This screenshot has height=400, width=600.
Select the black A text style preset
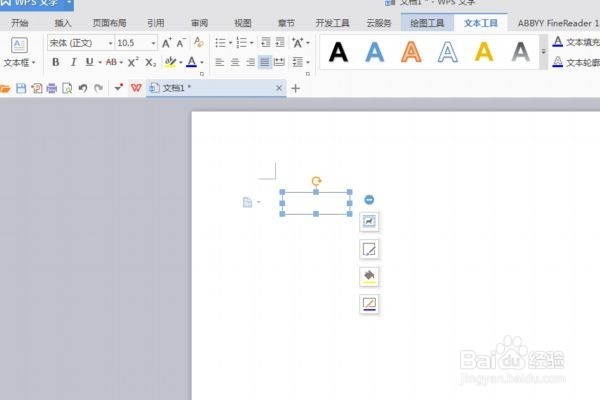(338, 52)
